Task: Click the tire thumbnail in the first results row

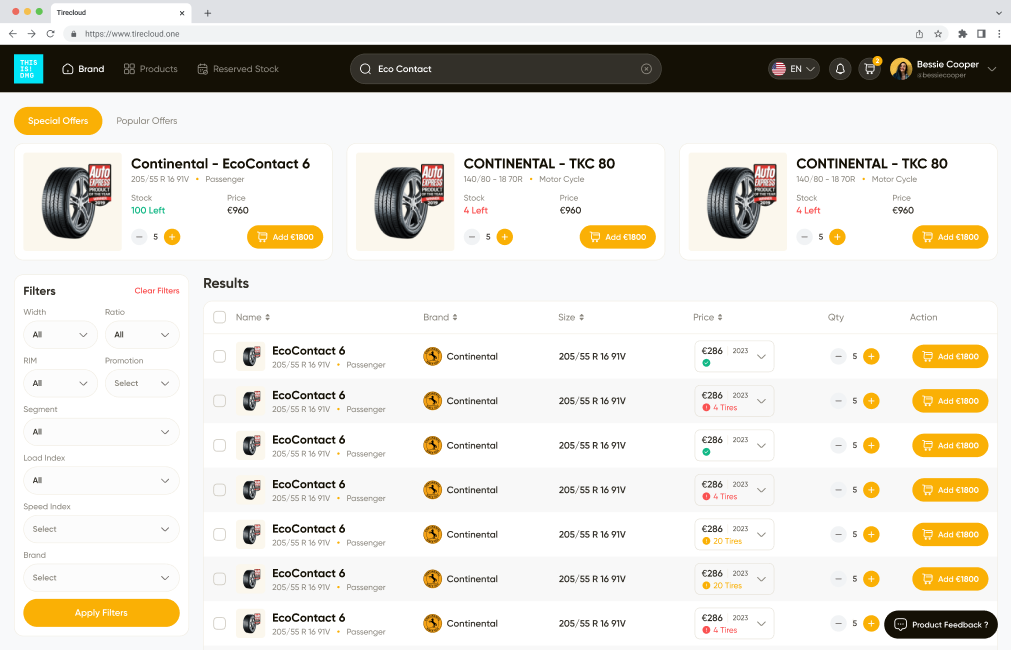Action: pos(250,356)
